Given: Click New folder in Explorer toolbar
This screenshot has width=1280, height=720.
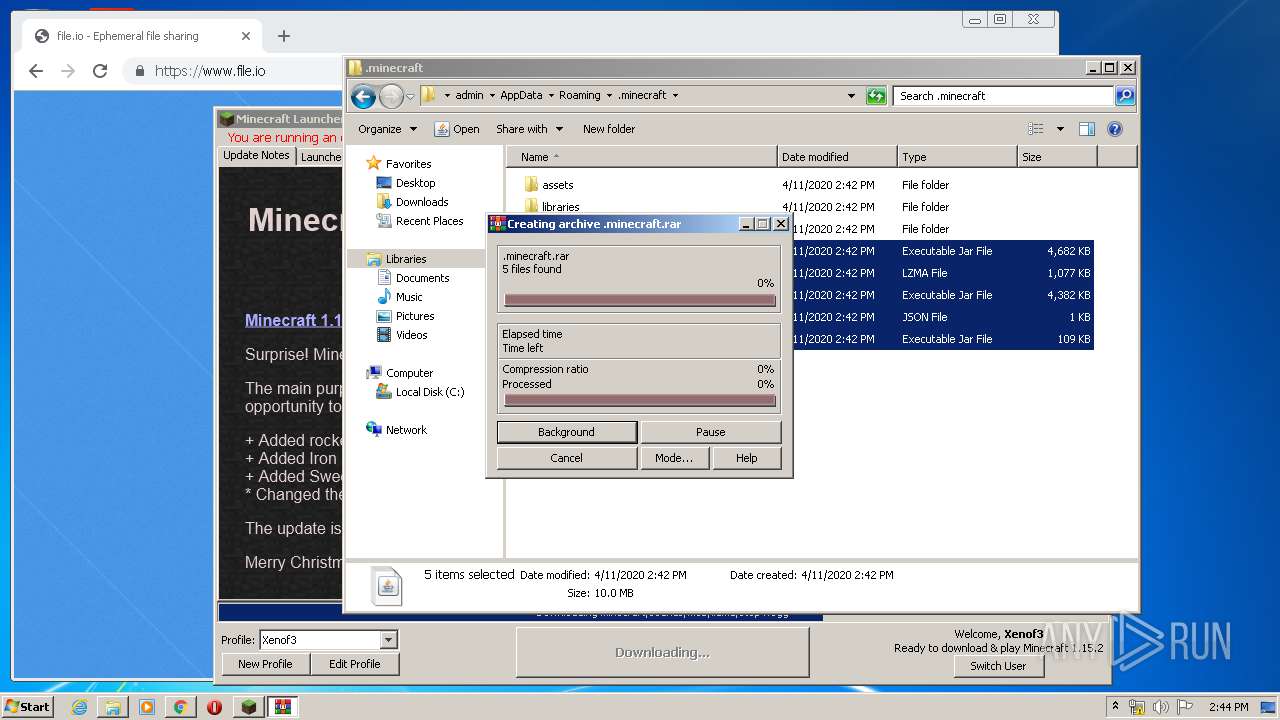Looking at the screenshot, I should point(609,129).
